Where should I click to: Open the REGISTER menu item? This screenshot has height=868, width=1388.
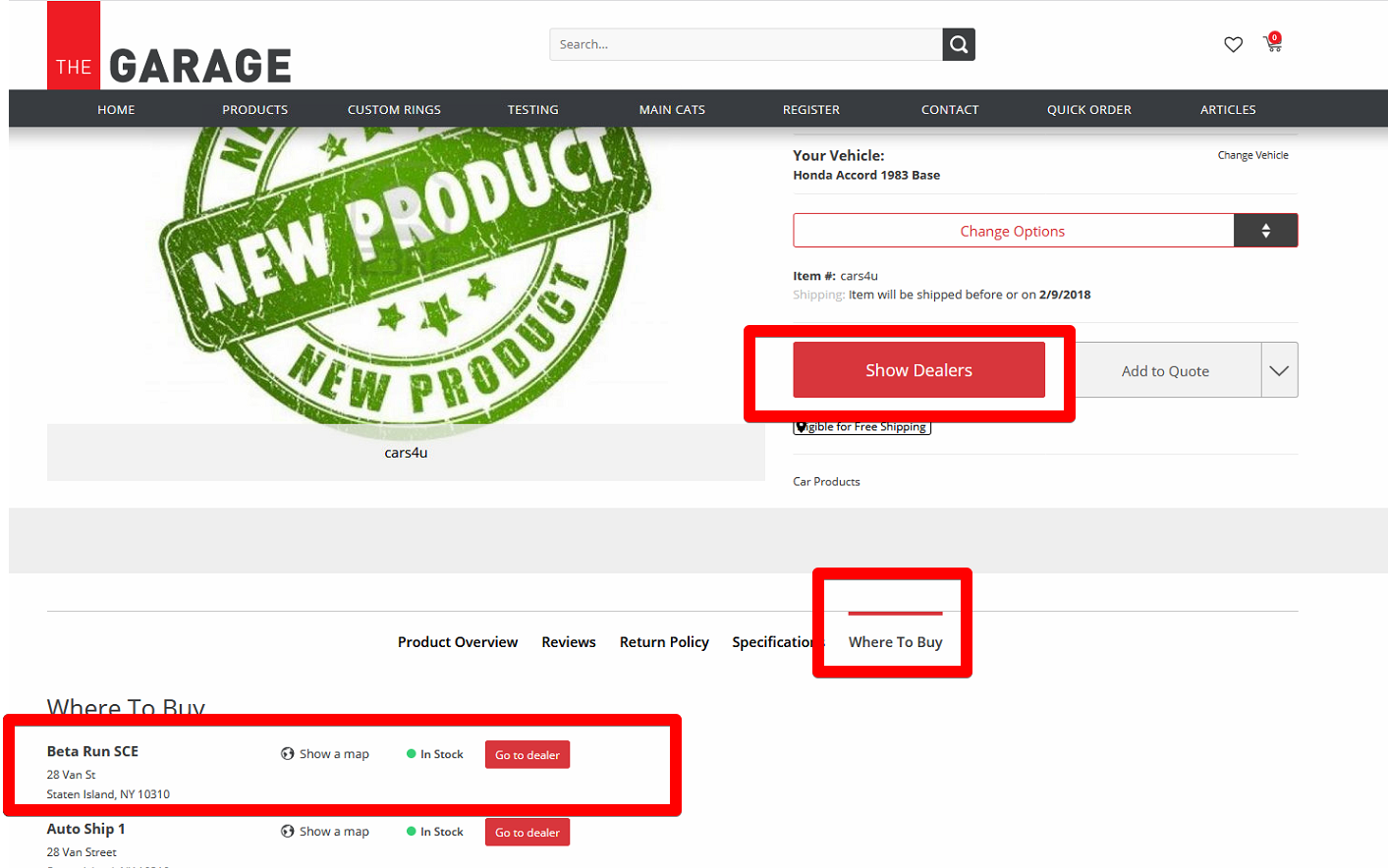point(811,110)
